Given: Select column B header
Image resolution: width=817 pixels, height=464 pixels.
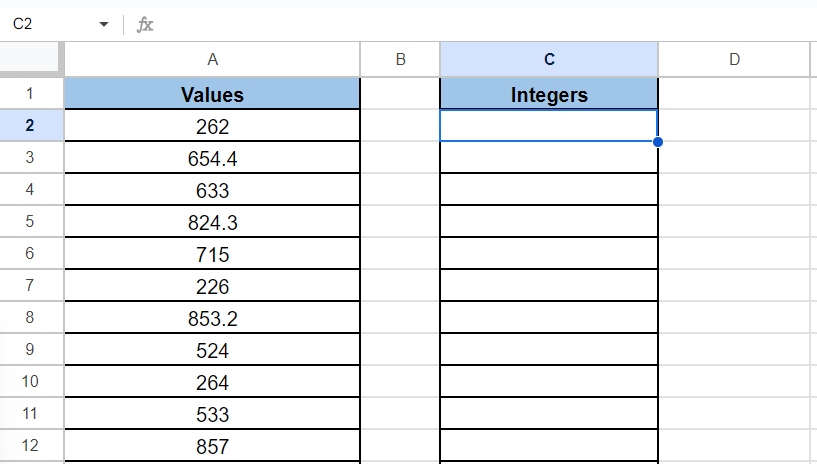Looking at the screenshot, I should point(400,59).
